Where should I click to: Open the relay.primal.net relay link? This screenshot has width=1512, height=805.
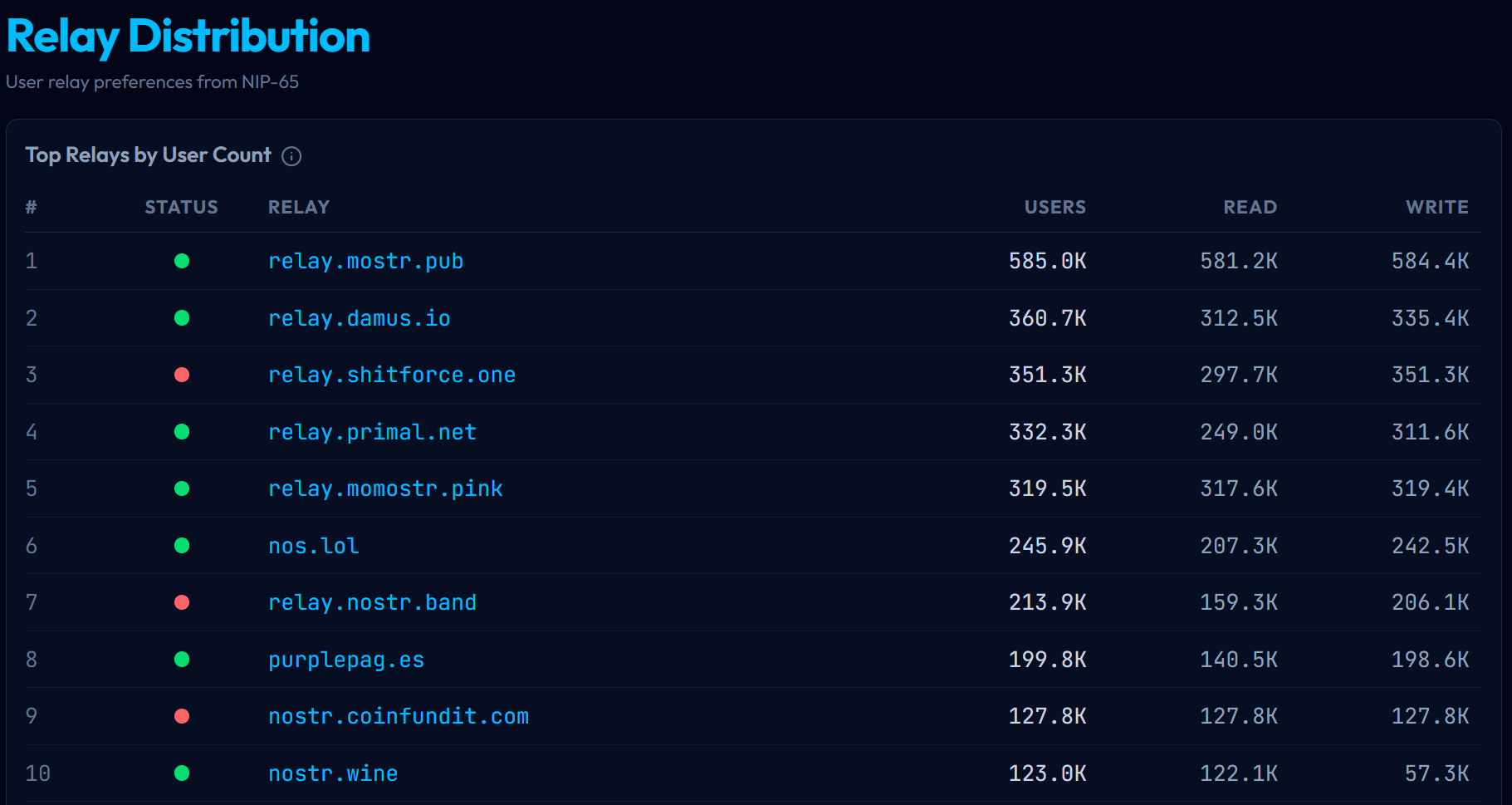tap(372, 432)
